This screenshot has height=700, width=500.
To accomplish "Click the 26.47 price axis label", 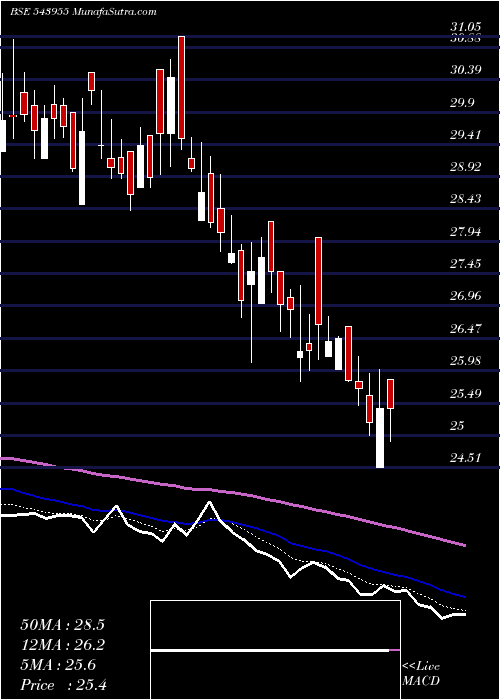I will [465, 329].
